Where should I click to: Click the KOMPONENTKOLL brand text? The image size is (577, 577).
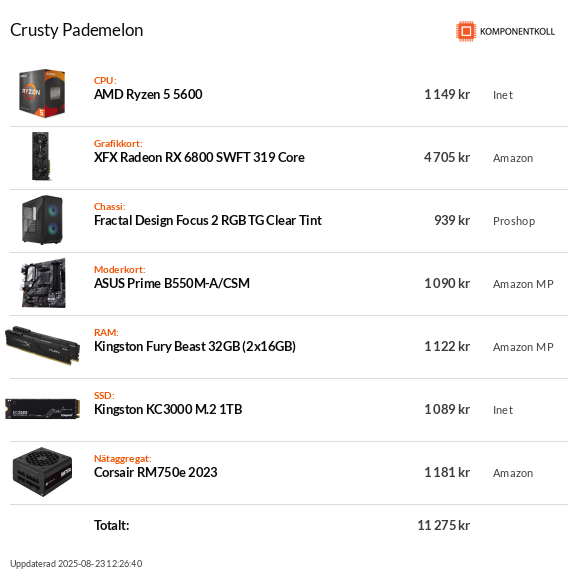pos(517,32)
